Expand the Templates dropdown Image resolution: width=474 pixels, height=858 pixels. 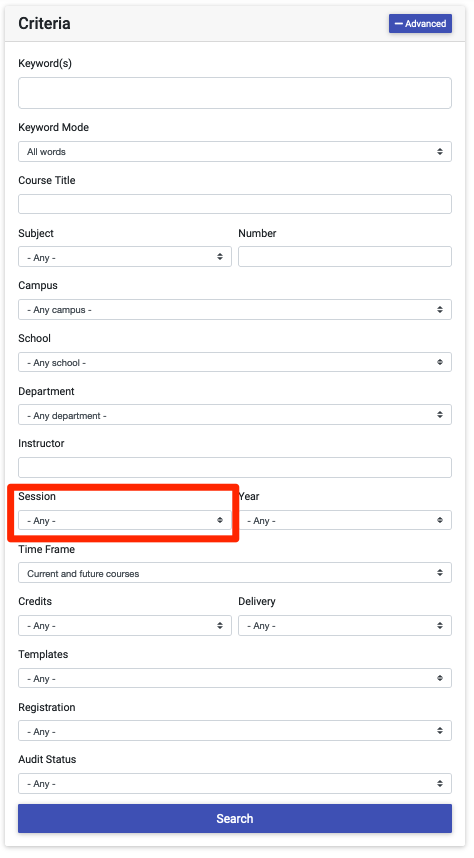coord(234,679)
